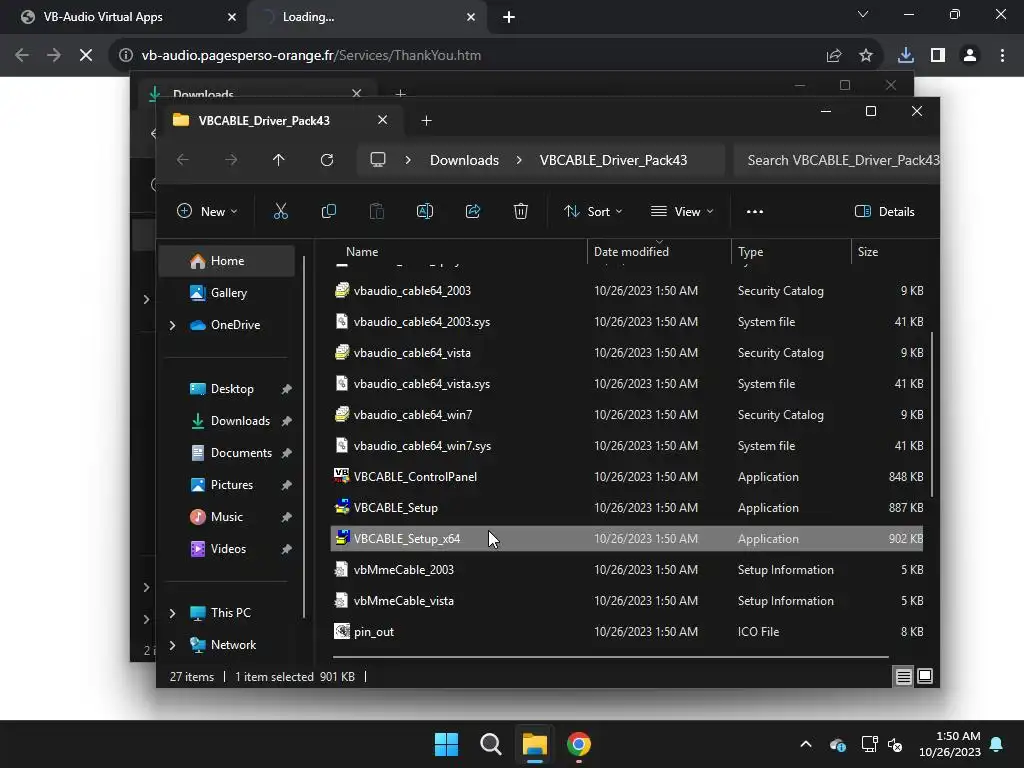Share this page icon in Chrome

[x=834, y=56]
